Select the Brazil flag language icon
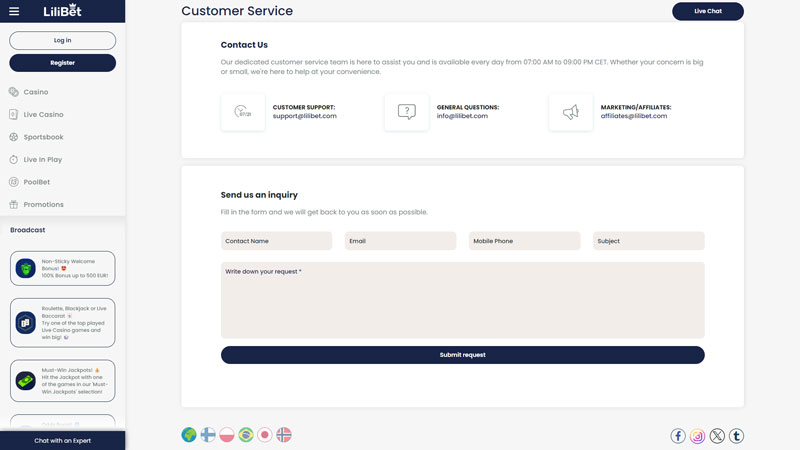 pyautogui.click(x=246, y=435)
